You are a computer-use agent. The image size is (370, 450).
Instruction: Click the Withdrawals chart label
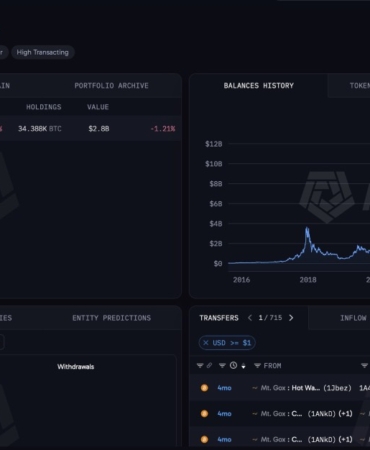tap(76, 367)
